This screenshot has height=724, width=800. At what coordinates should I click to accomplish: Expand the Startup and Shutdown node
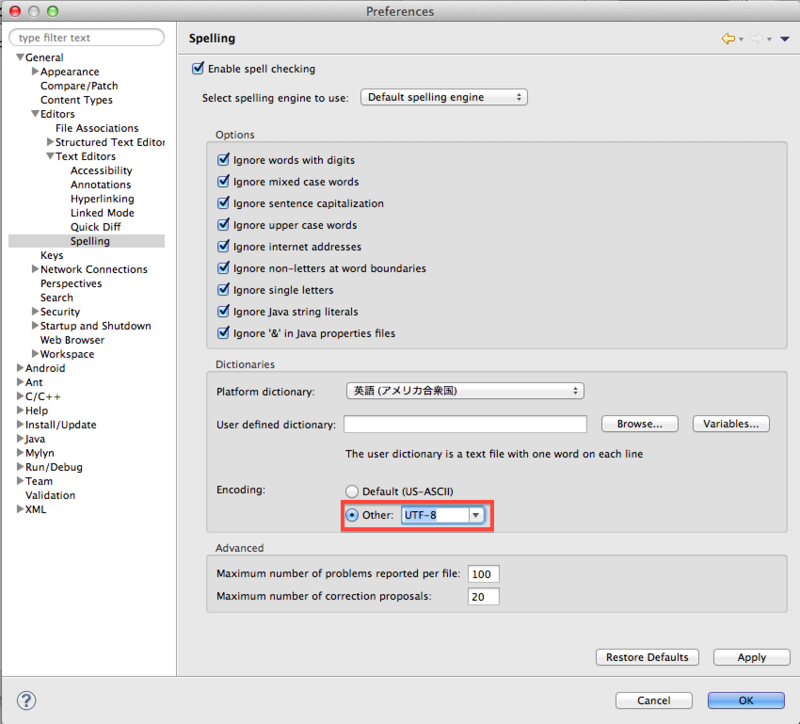(35, 326)
